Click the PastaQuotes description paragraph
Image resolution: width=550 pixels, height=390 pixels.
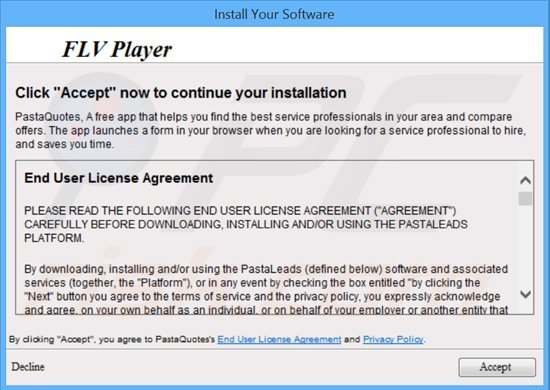click(270, 130)
